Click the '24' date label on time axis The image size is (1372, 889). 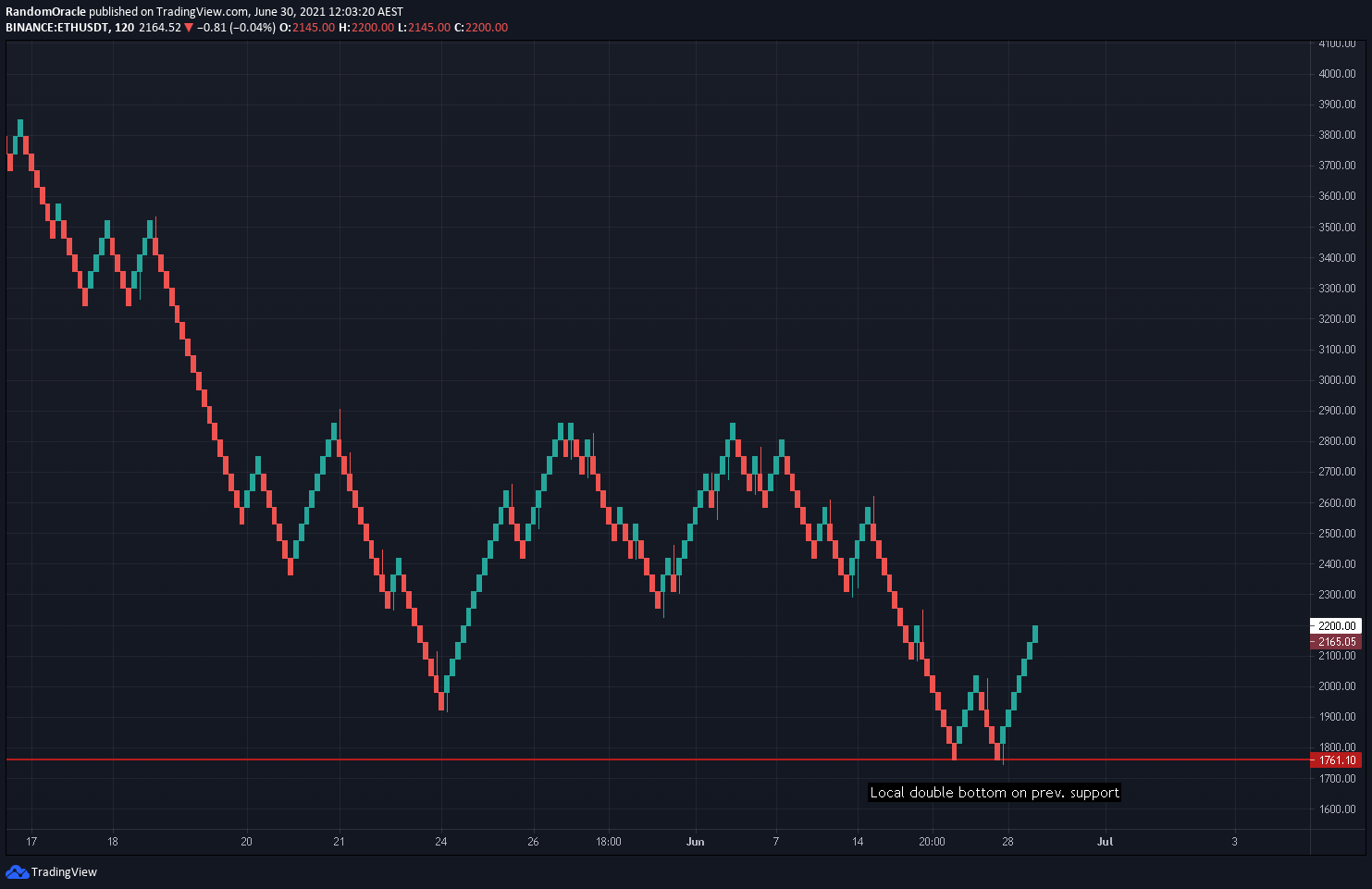(x=441, y=842)
